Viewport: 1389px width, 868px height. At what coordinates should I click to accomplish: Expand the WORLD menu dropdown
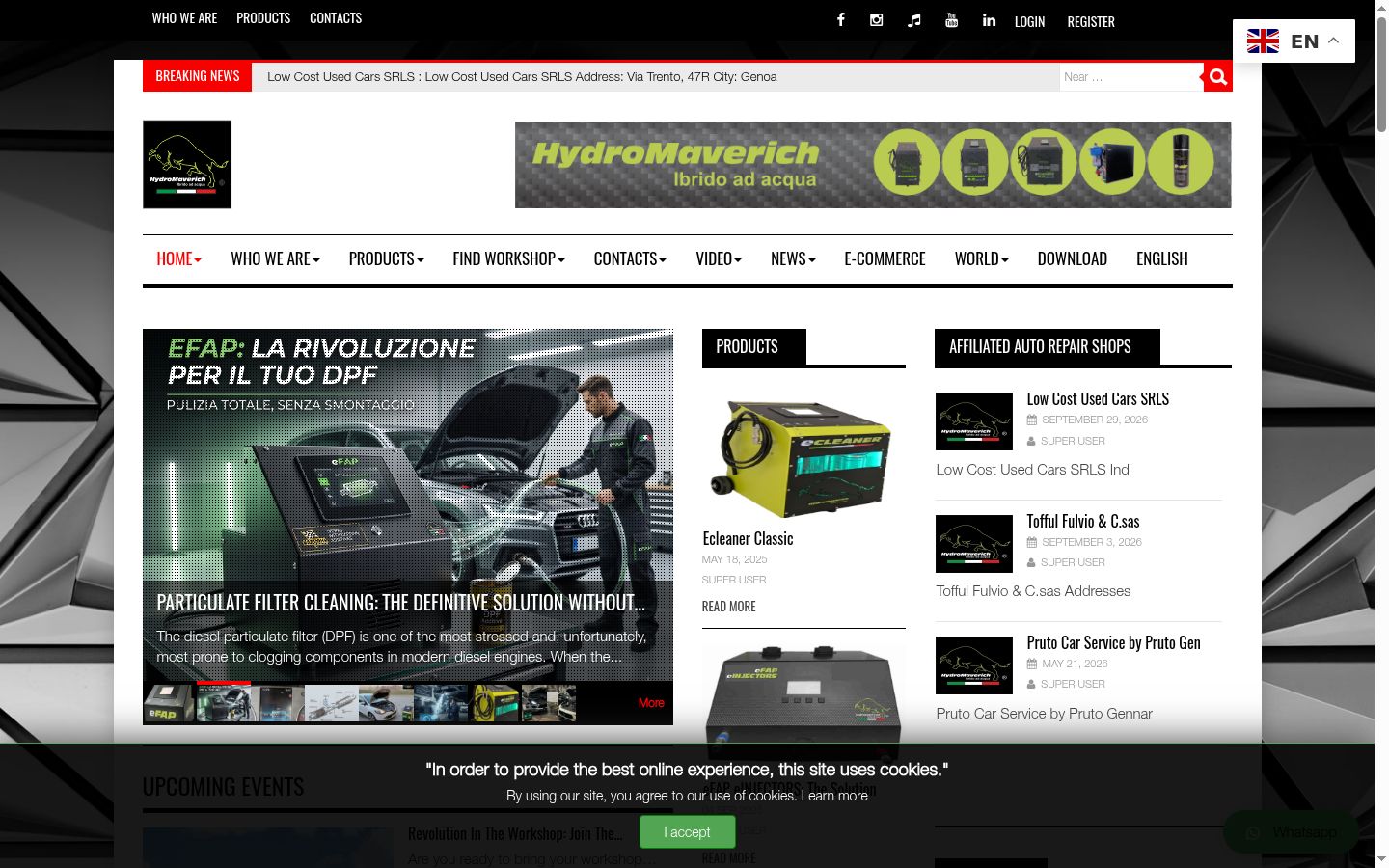[x=981, y=258]
